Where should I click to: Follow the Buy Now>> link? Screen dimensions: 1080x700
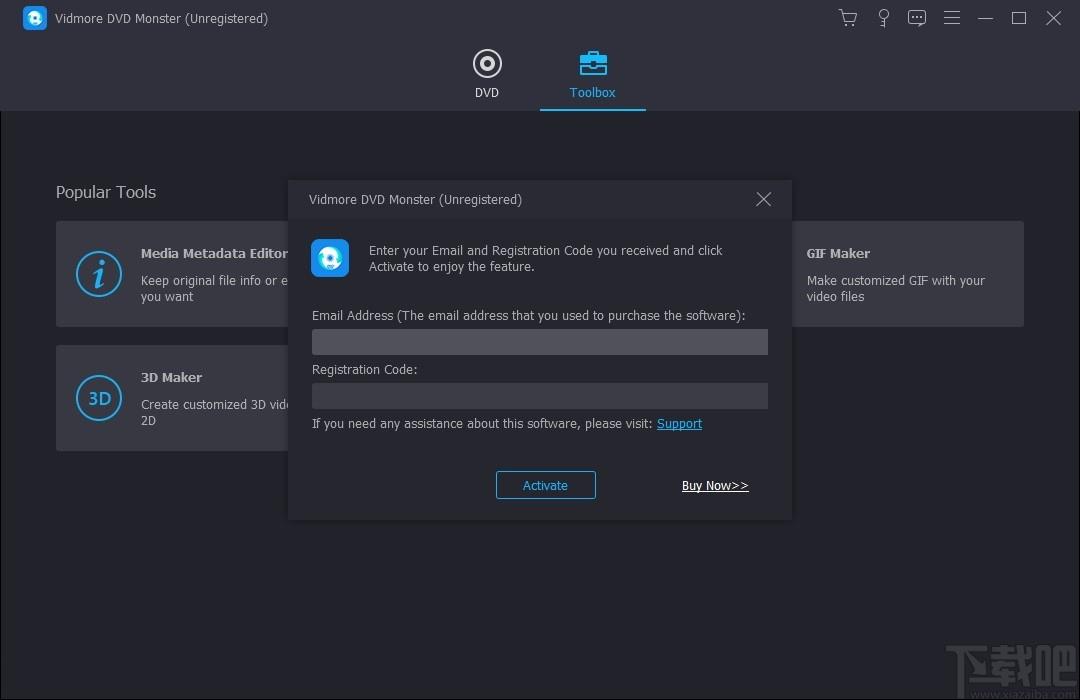pyautogui.click(x=715, y=486)
